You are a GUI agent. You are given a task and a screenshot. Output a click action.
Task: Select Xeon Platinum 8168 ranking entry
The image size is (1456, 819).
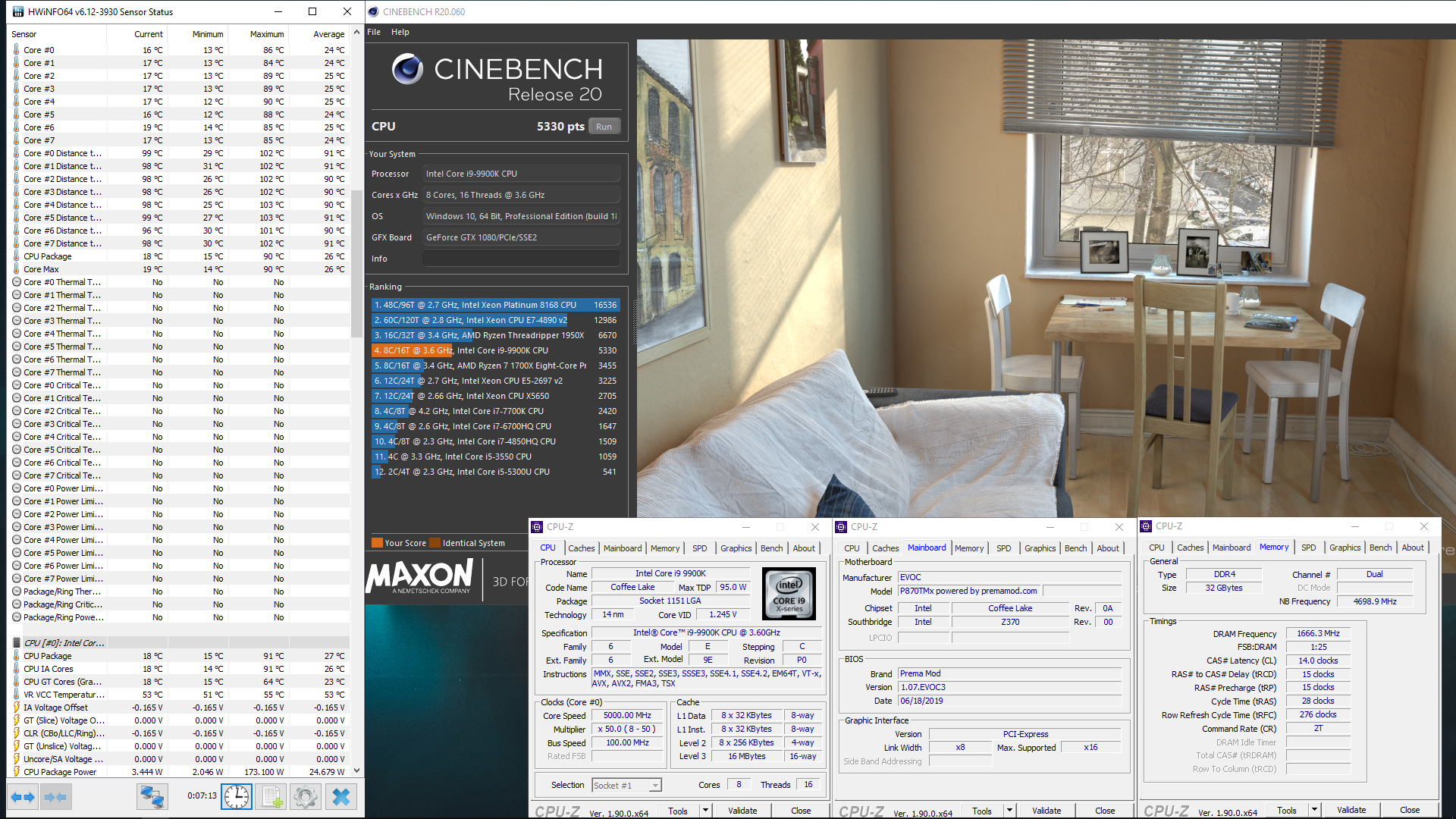(495, 305)
